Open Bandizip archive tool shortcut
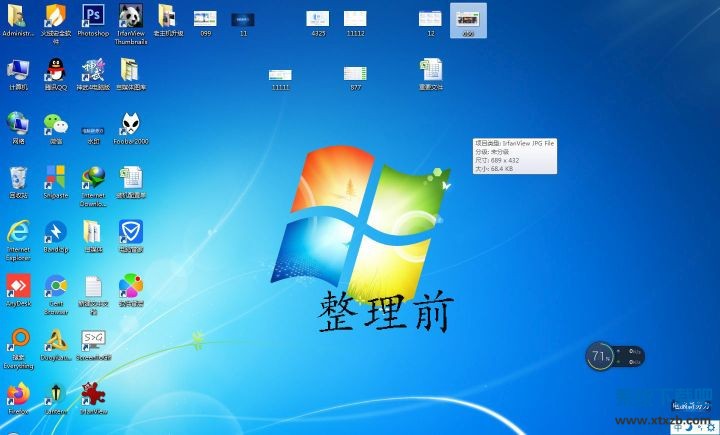 coord(55,232)
